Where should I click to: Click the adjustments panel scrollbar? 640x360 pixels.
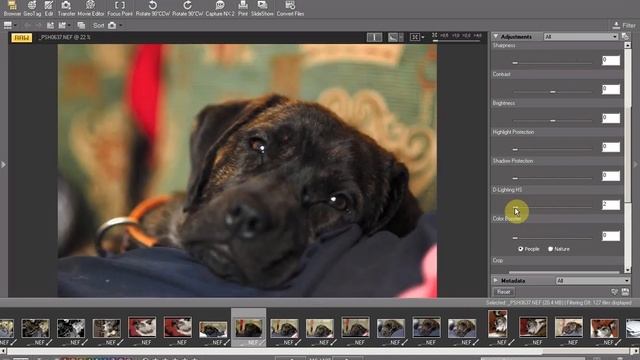click(x=627, y=157)
